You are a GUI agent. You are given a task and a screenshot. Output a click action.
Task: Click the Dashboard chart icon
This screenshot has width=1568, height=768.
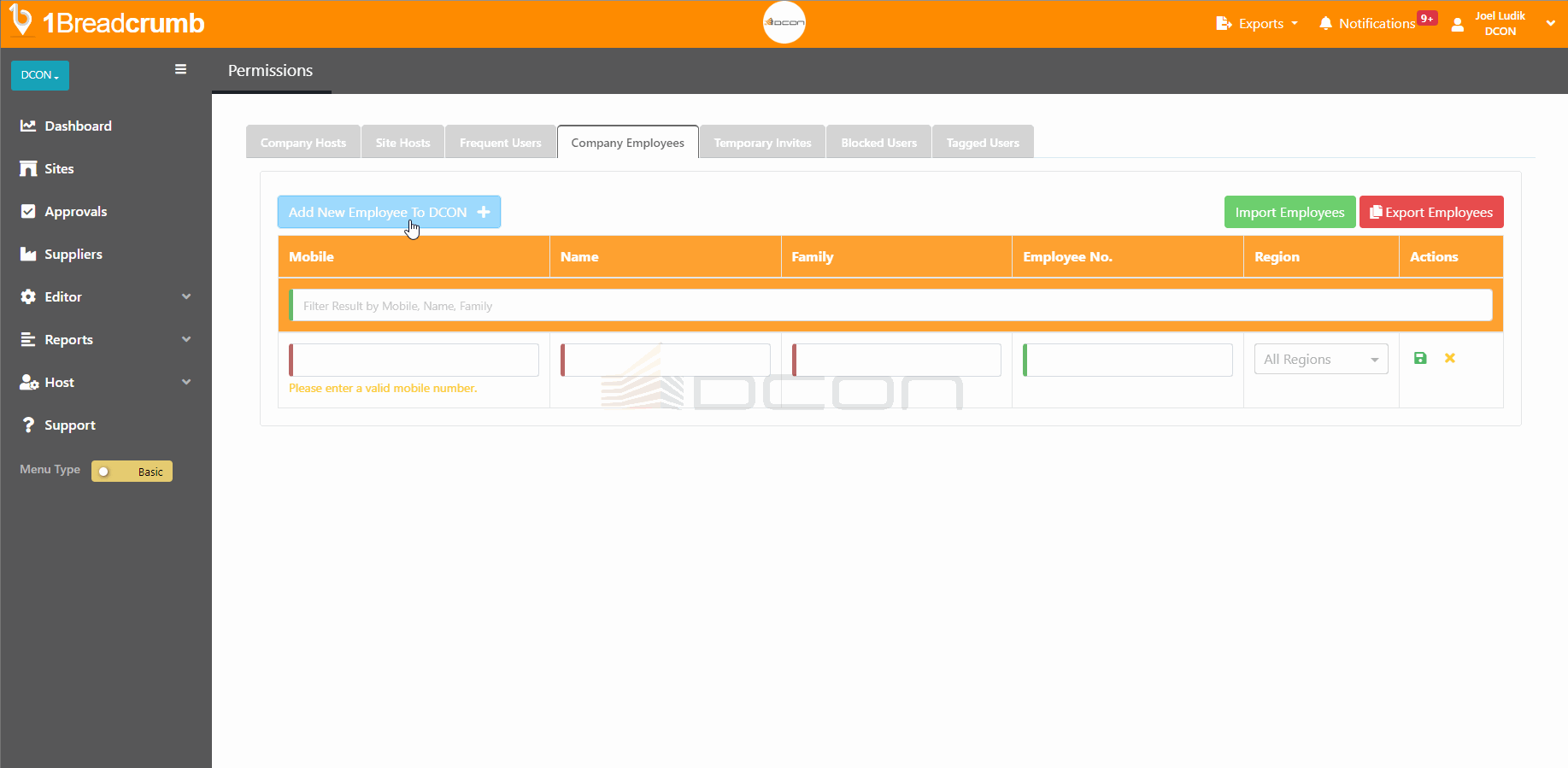(28, 126)
